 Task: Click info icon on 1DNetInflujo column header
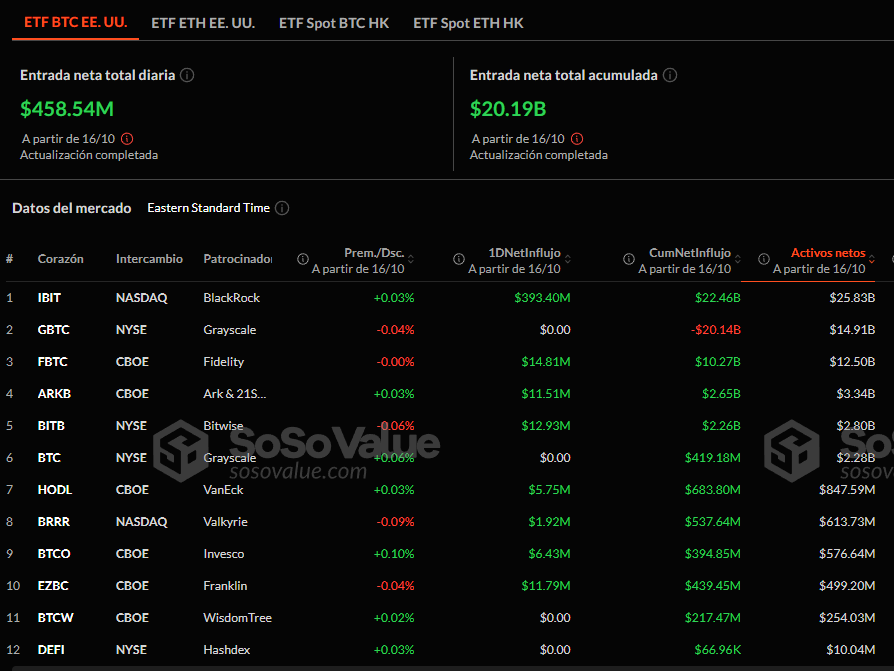(x=458, y=259)
